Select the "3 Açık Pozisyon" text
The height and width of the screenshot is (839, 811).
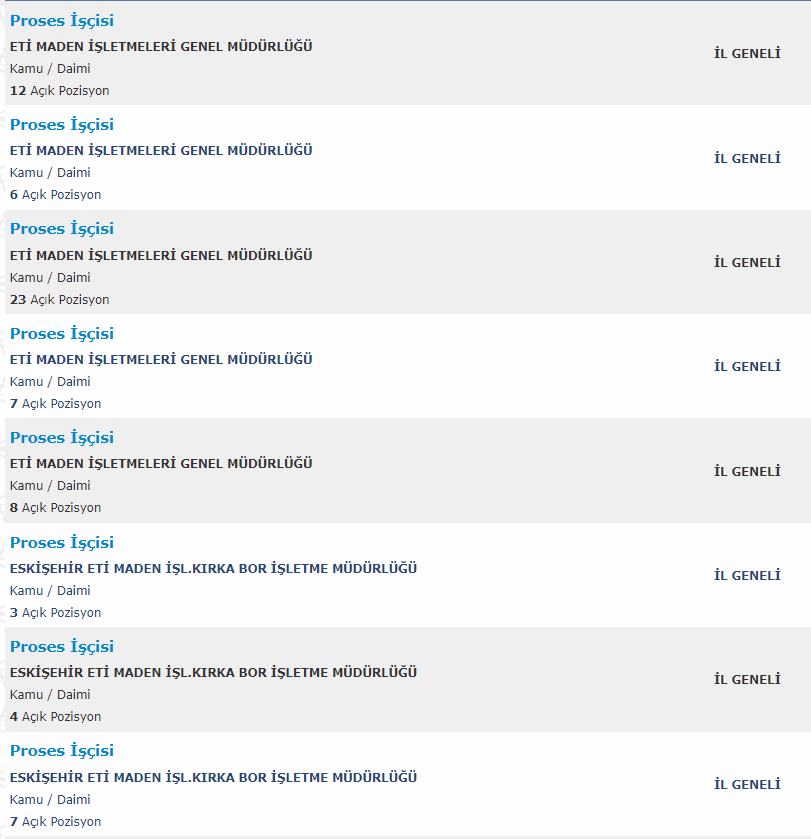tap(55, 613)
